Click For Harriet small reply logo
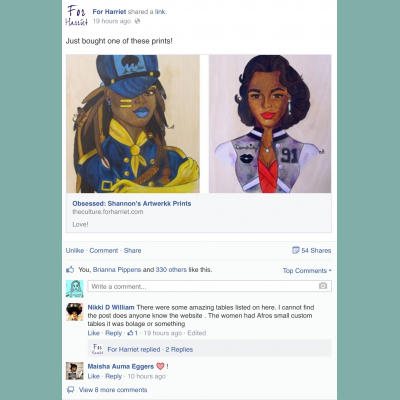The width and height of the screenshot is (400, 400). pyautogui.click(x=97, y=349)
